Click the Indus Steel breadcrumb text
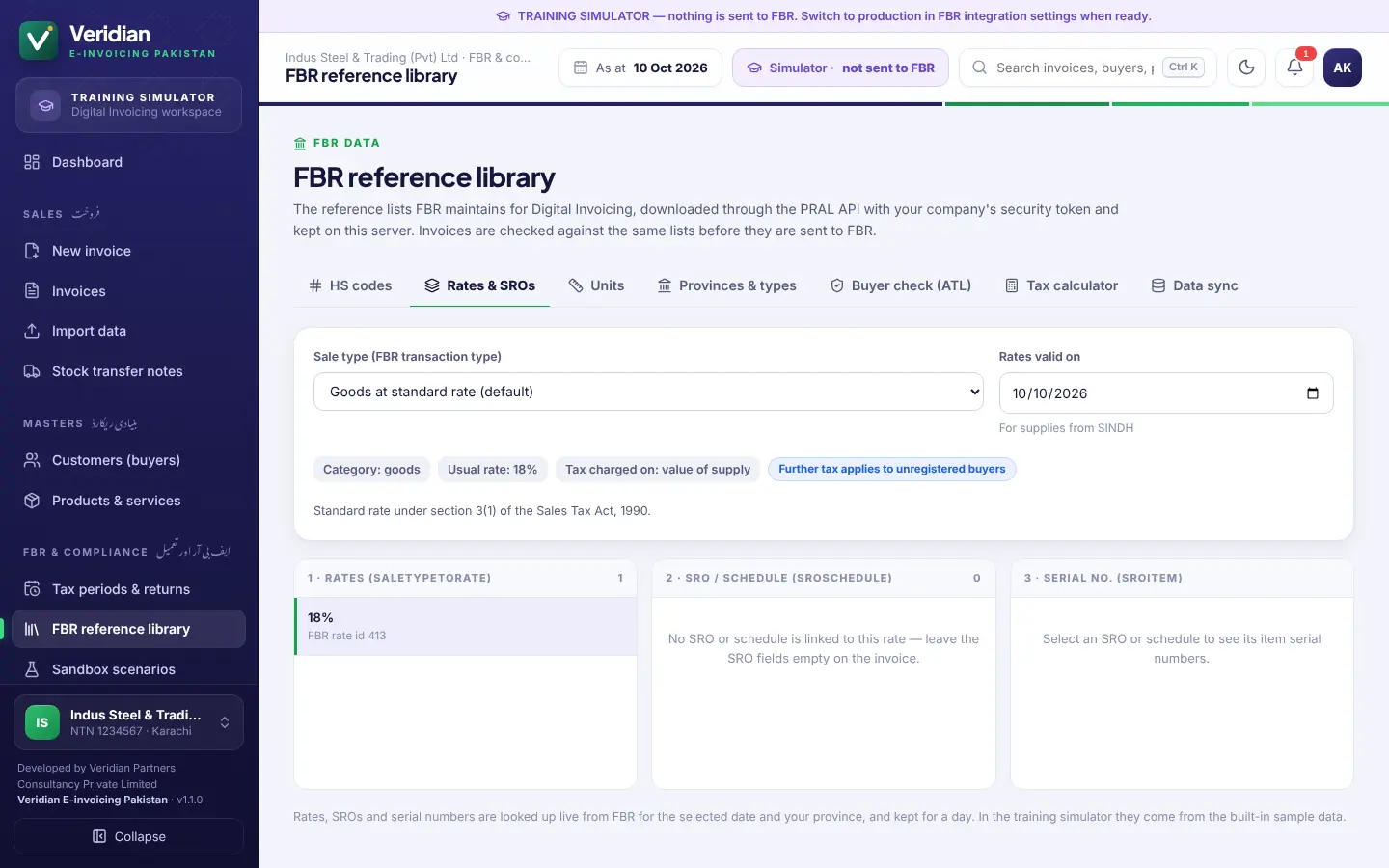This screenshot has height=868, width=1389. pyautogui.click(x=408, y=58)
